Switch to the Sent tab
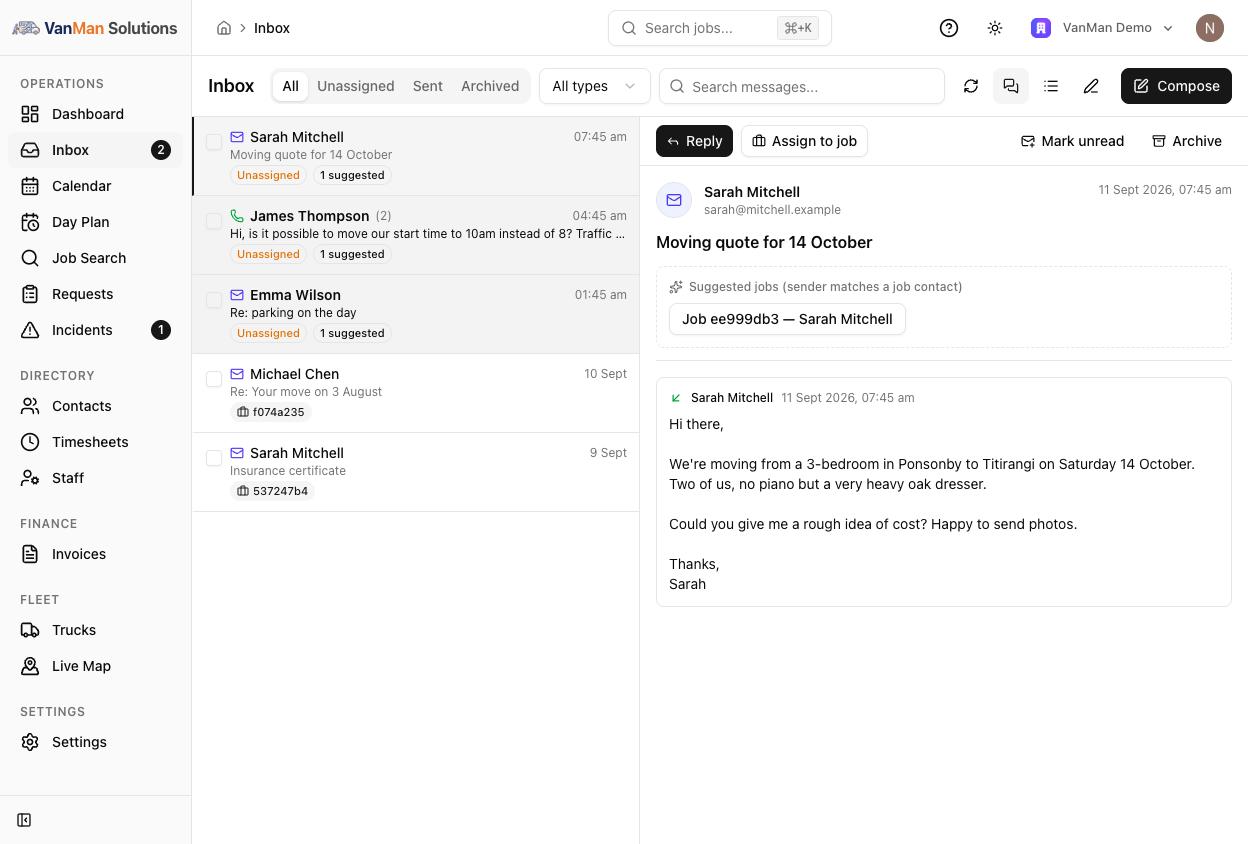Viewport: 1248px width, 844px height. point(428,86)
